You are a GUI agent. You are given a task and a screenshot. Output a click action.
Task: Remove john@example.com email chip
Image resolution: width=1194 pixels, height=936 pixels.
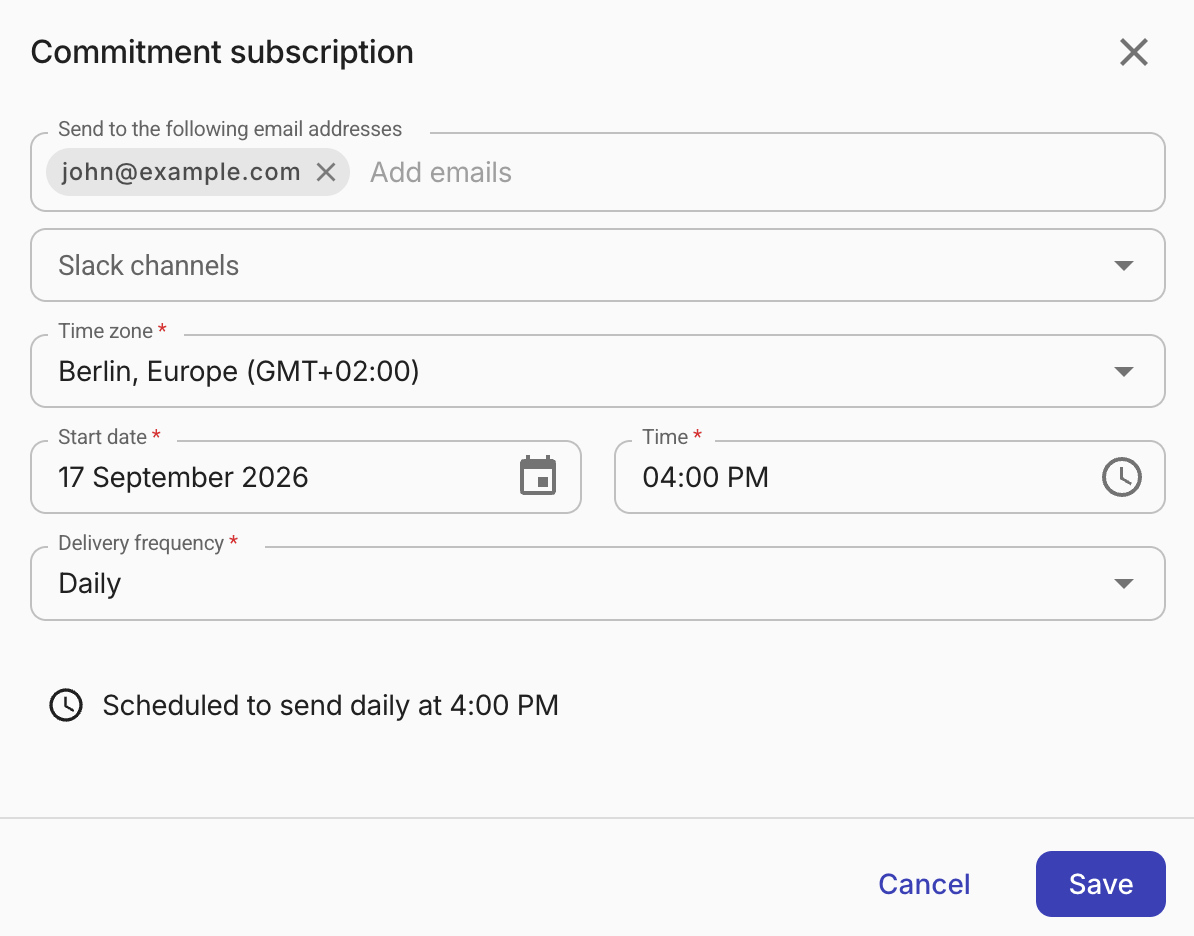326,172
